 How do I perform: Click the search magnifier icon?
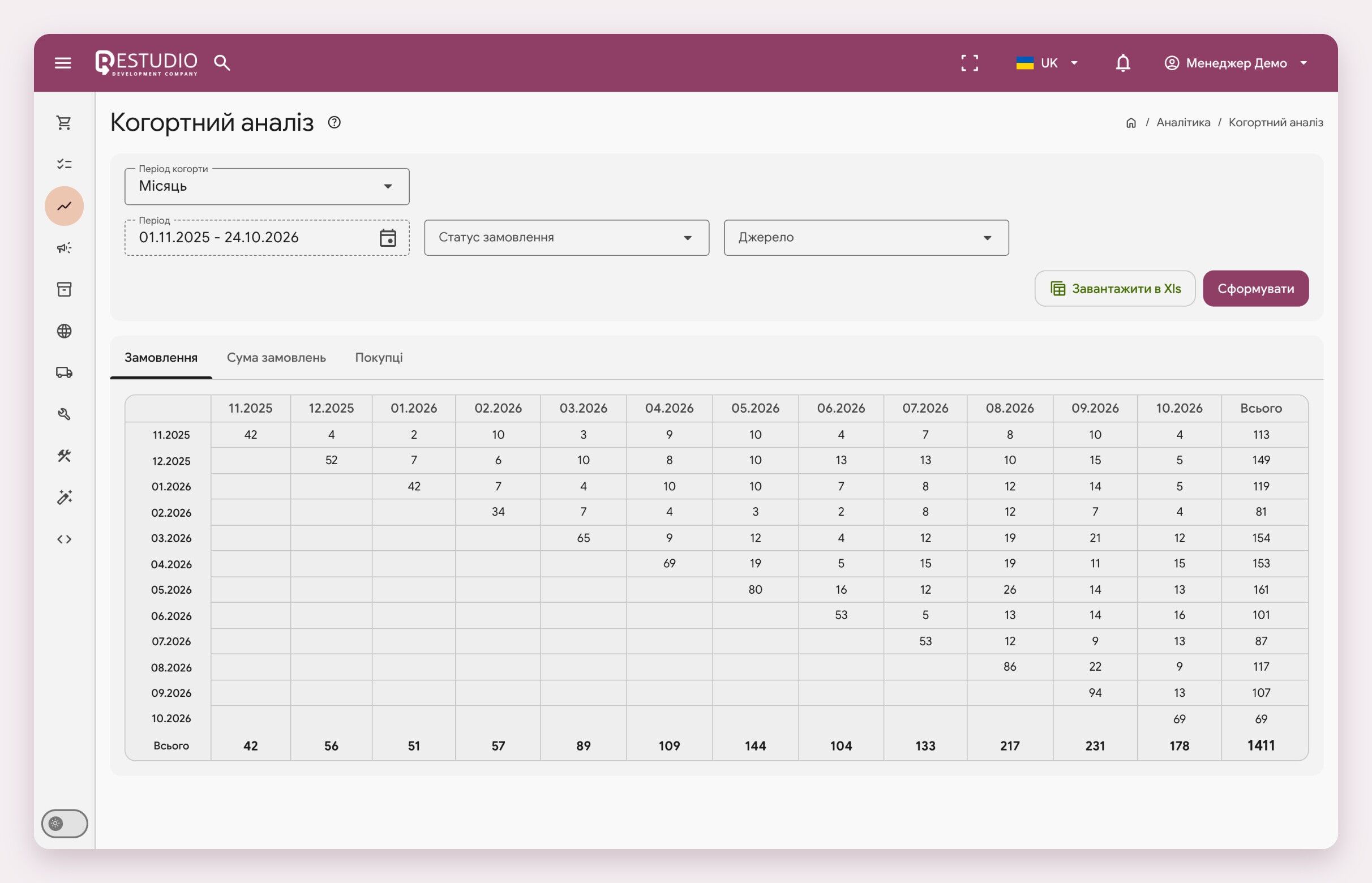pos(222,62)
